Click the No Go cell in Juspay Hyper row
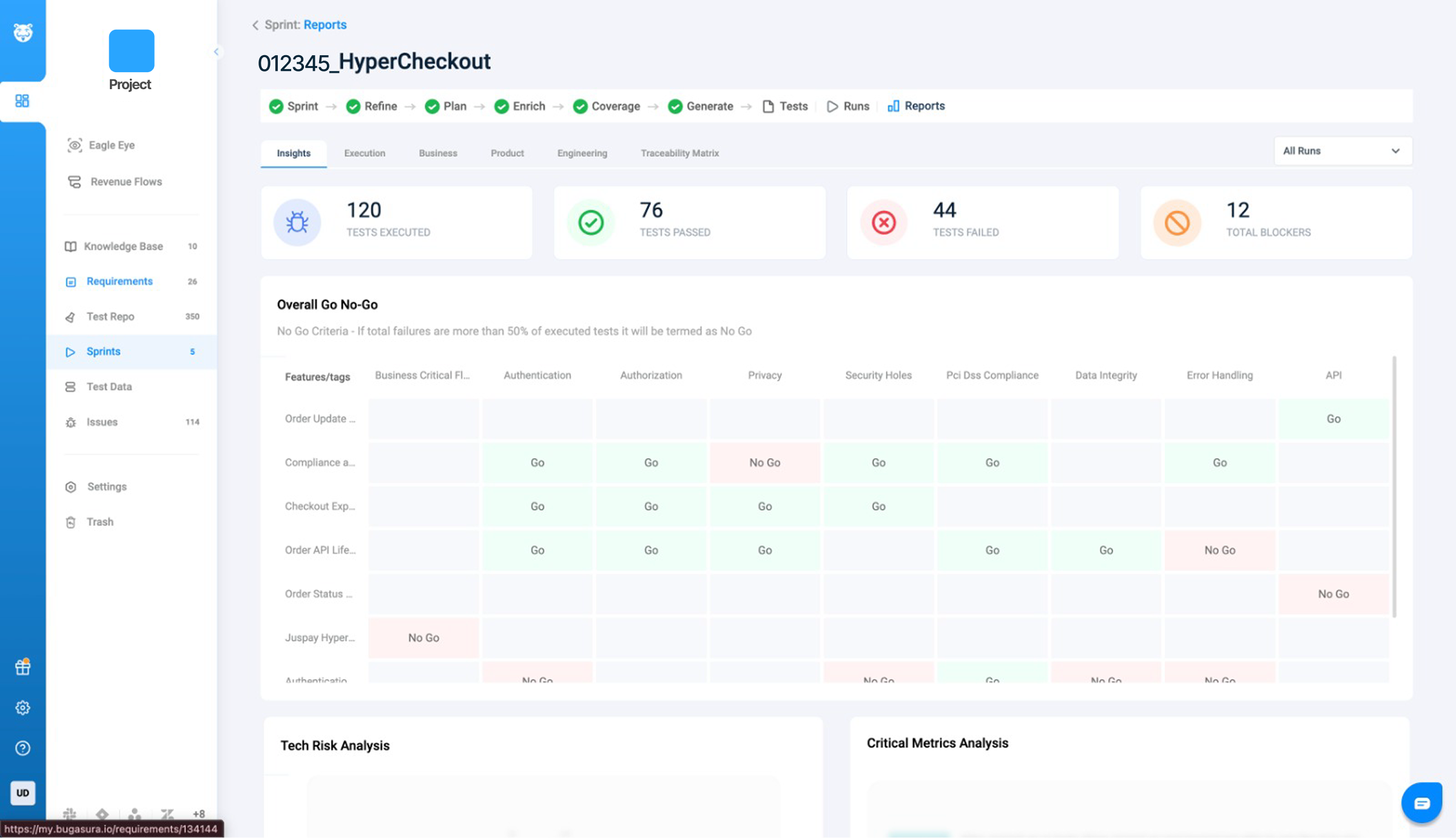Screen dimensions: 1456x838 (x=423, y=638)
